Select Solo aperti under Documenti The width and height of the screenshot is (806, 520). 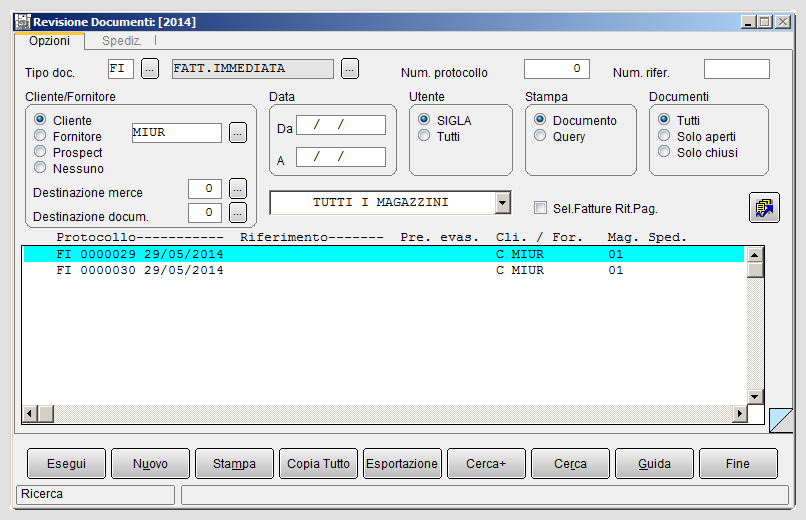pos(664,135)
